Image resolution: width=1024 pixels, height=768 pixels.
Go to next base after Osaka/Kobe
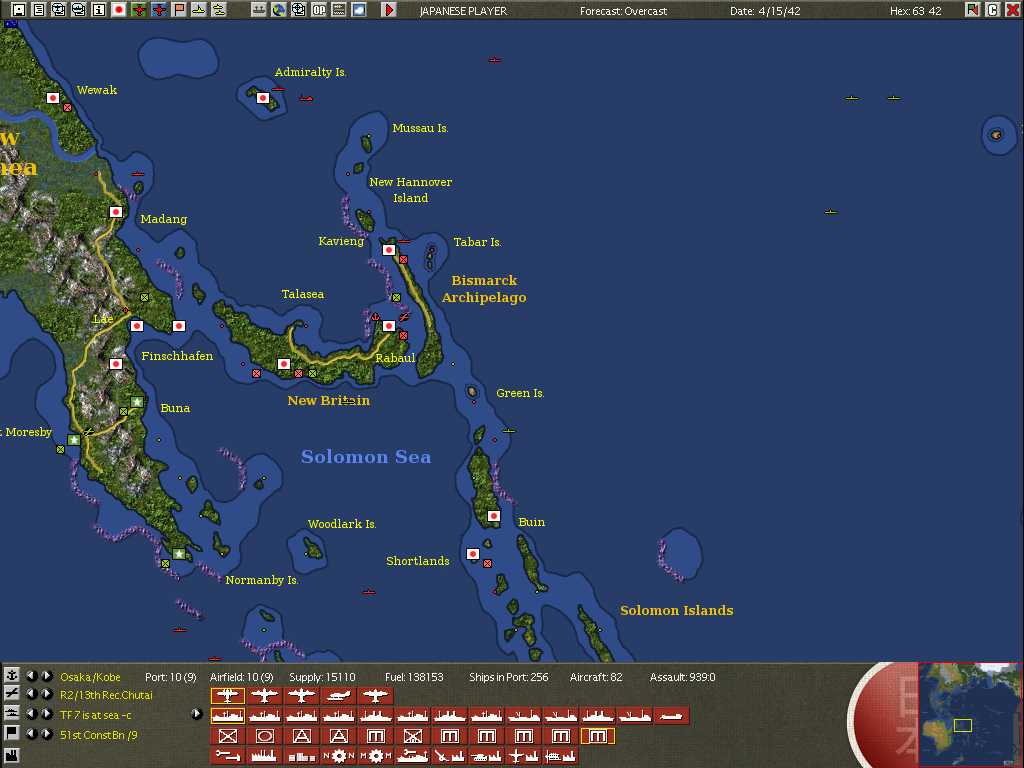[46, 676]
